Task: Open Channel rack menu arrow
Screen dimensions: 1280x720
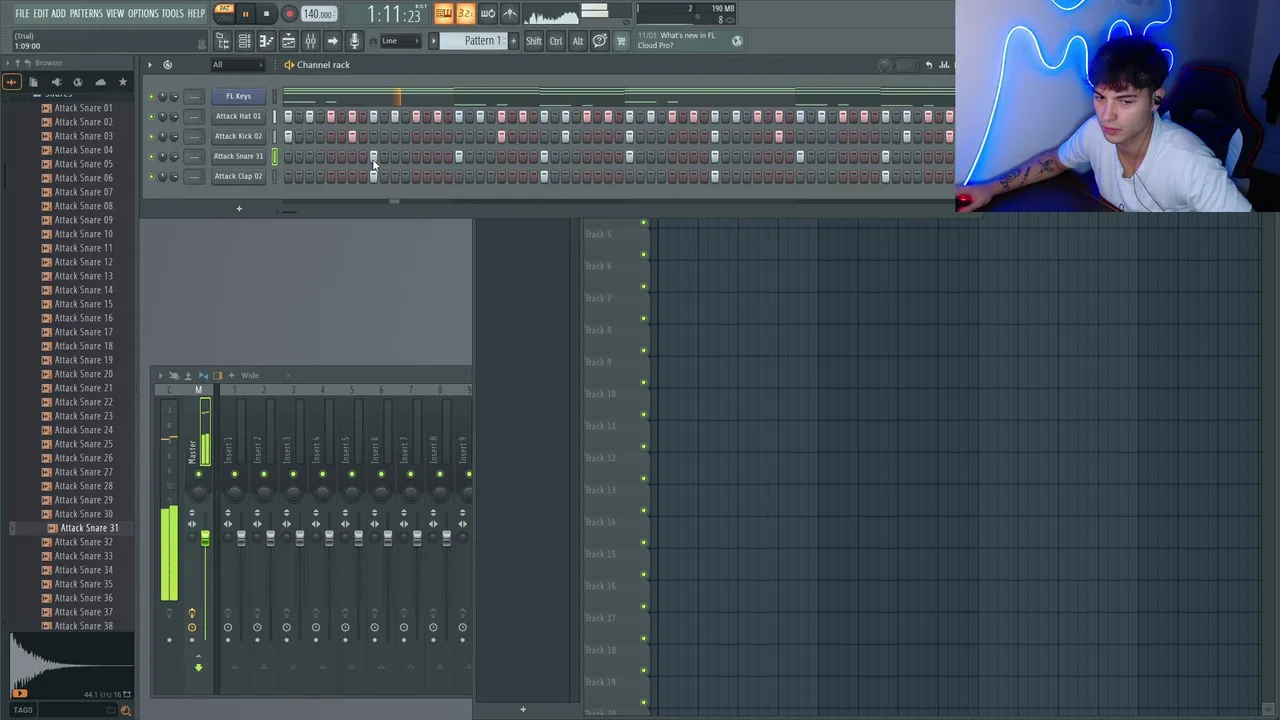Action: point(150,65)
